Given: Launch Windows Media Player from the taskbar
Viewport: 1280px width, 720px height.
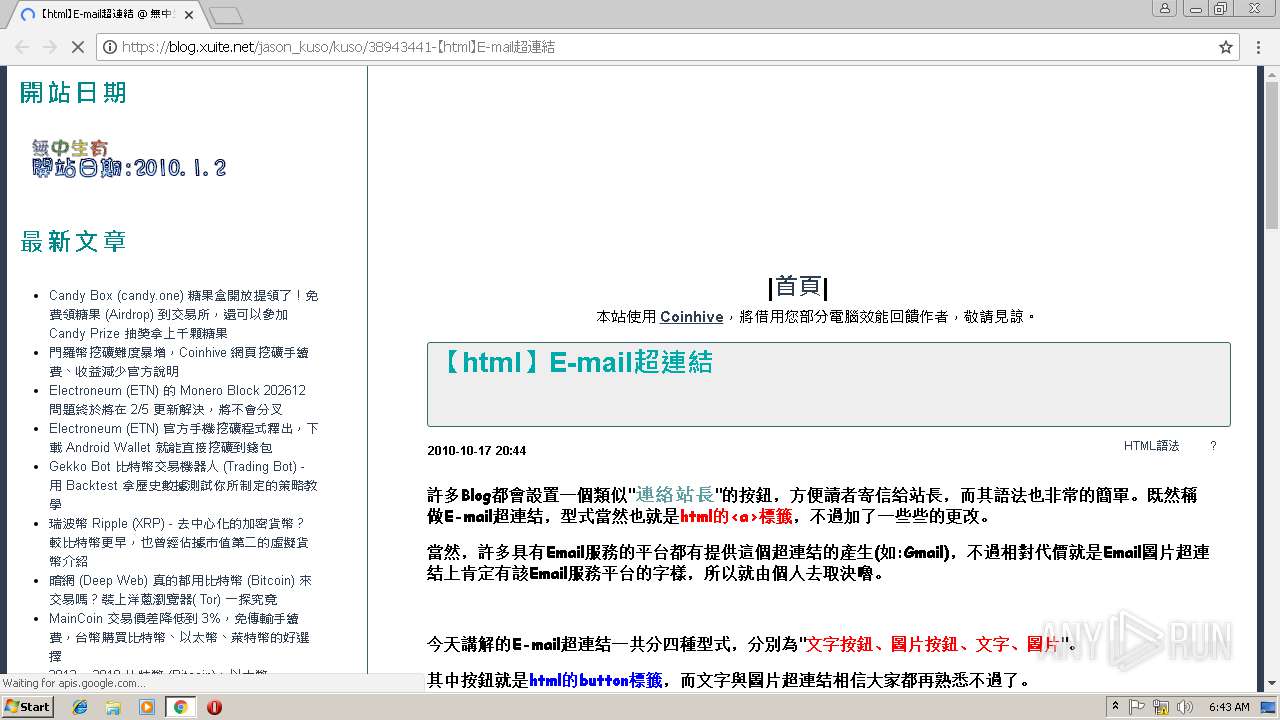Looking at the screenshot, I should [x=147, y=707].
